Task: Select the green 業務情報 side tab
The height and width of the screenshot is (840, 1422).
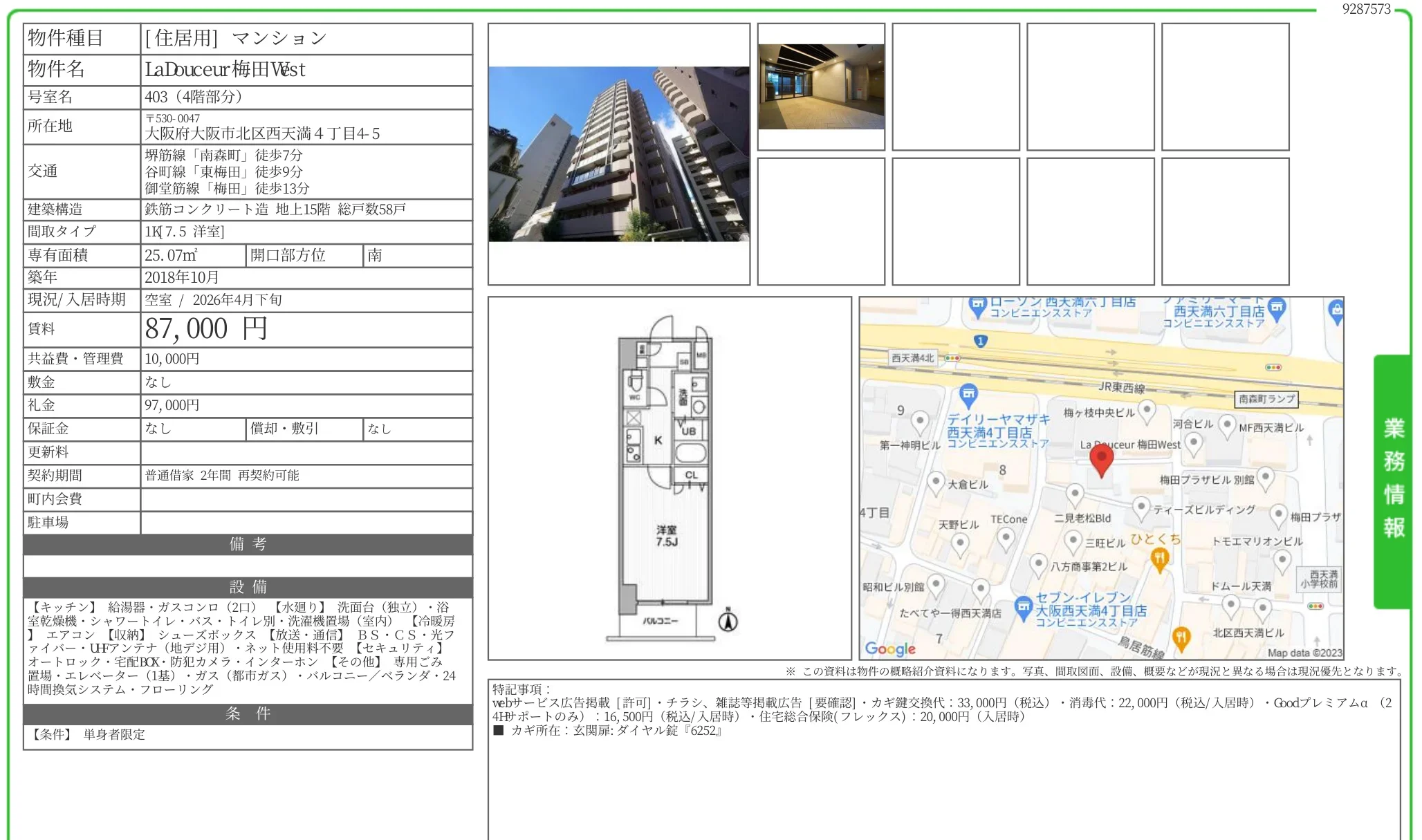Action: [1392, 480]
